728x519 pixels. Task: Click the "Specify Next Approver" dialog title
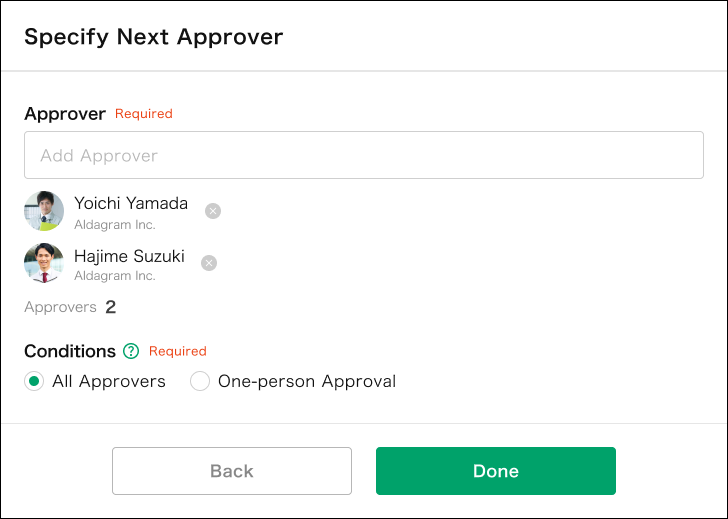tap(154, 37)
